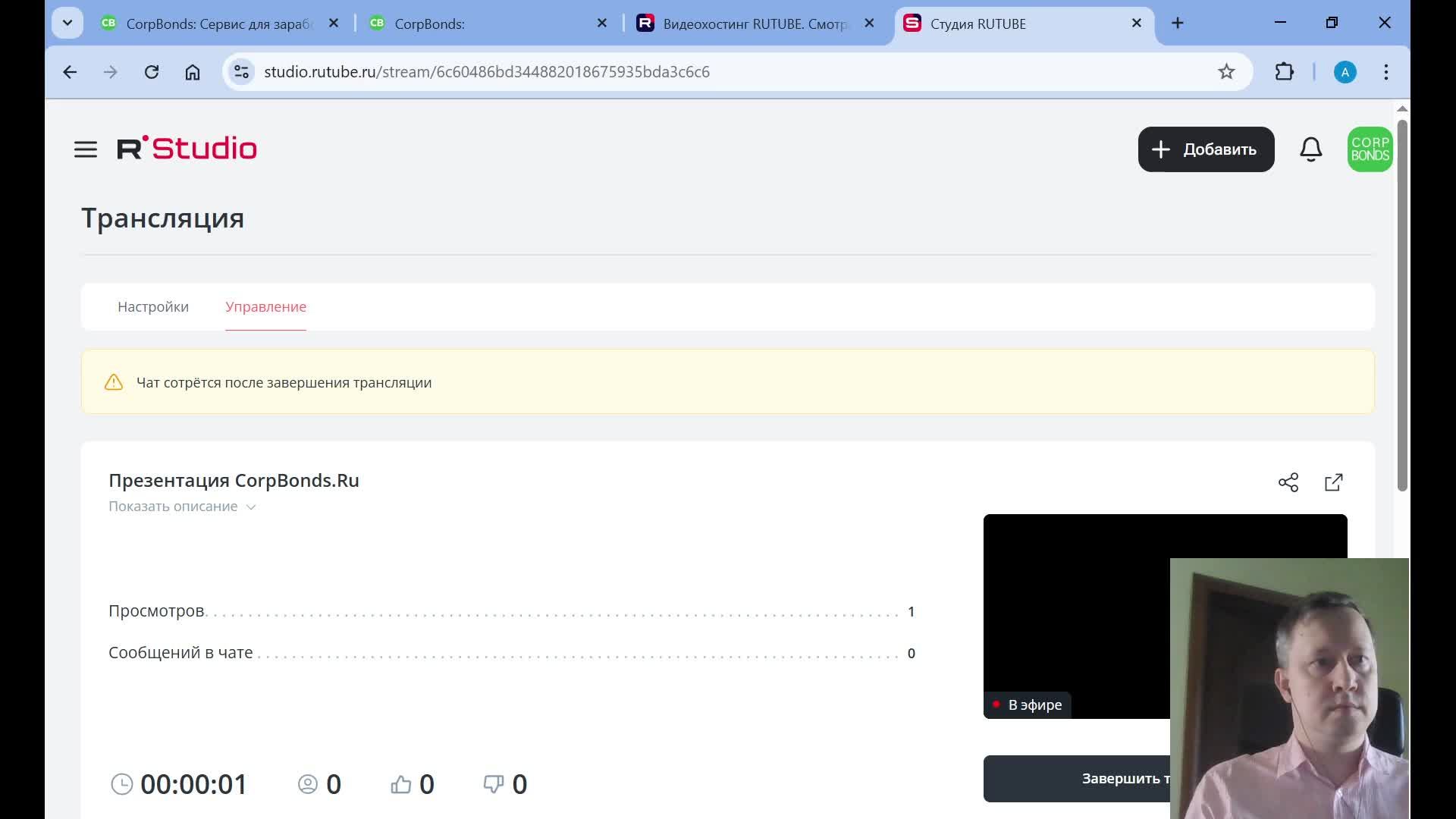Open the CorpBonds channel avatar
Screen dimensions: 1456x819
(1370, 149)
